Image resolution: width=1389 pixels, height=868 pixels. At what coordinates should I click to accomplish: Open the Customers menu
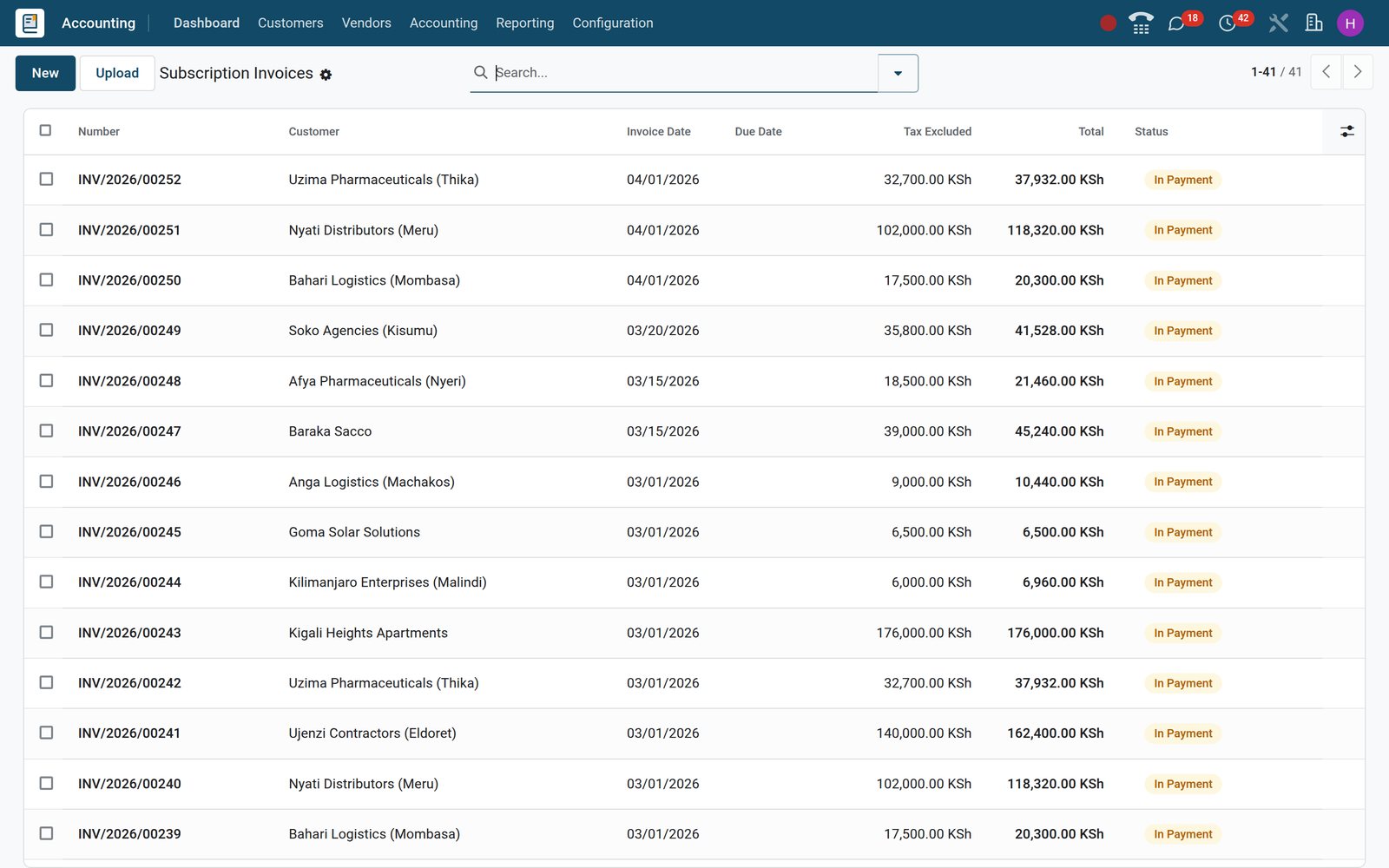pos(290,23)
